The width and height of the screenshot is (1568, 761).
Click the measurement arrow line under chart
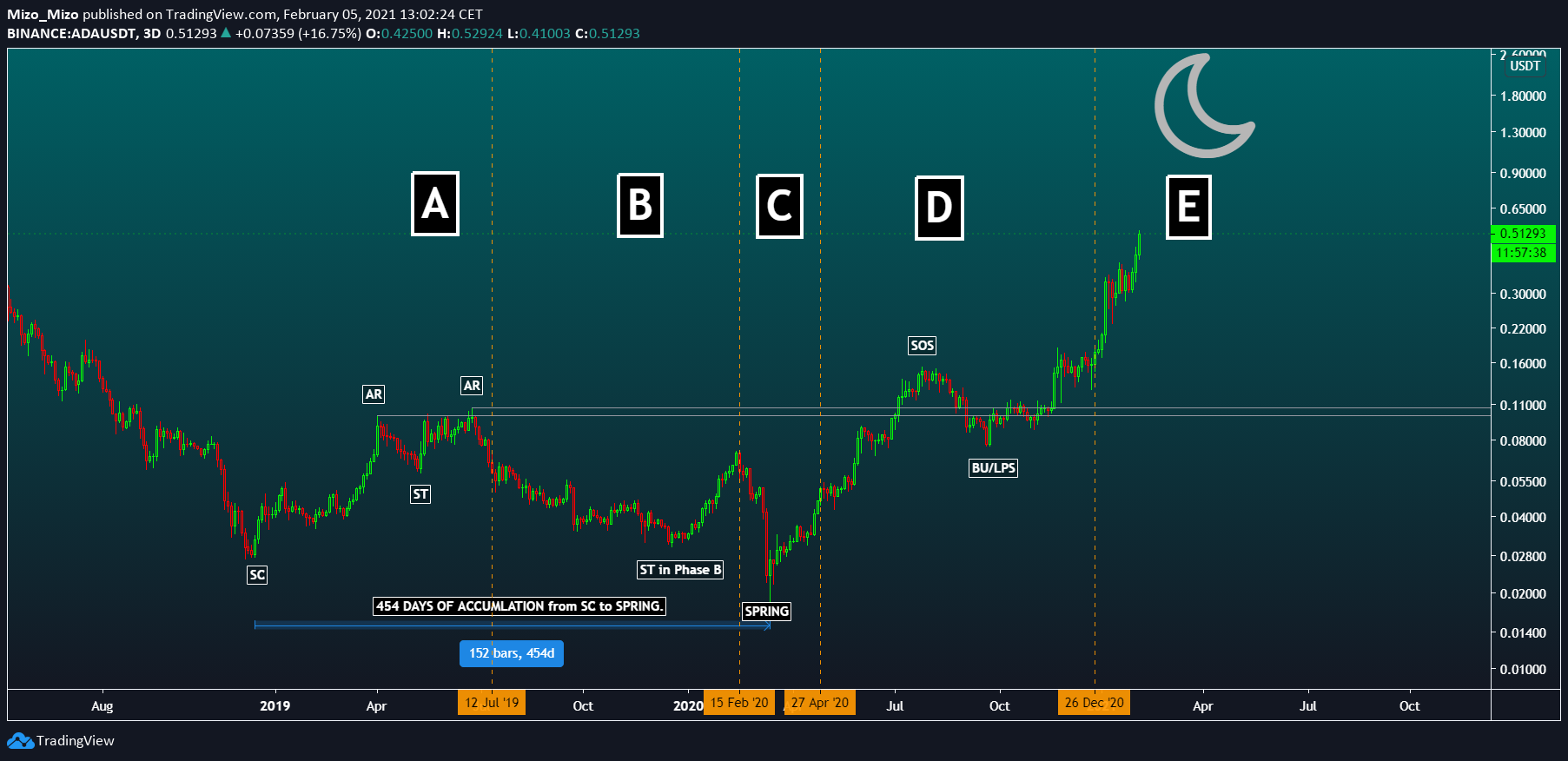(513, 625)
